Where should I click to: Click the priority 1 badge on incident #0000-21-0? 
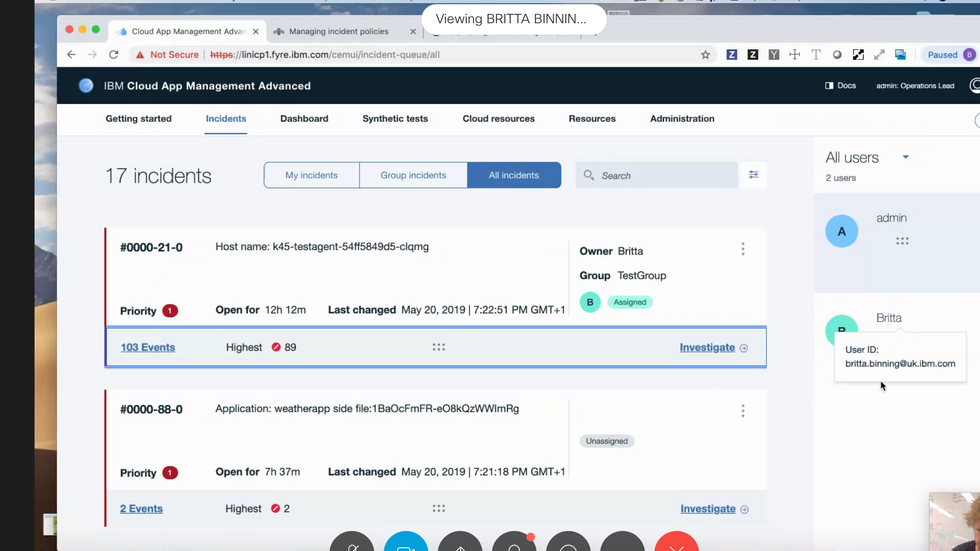170,311
